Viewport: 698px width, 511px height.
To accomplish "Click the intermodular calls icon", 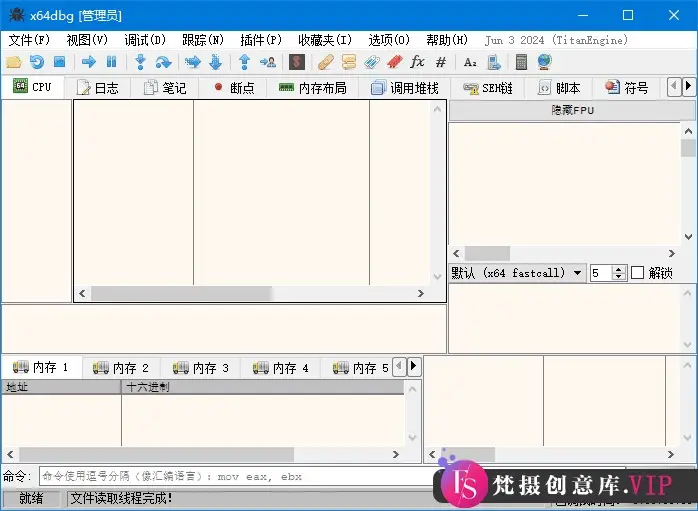I will [494, 62].
